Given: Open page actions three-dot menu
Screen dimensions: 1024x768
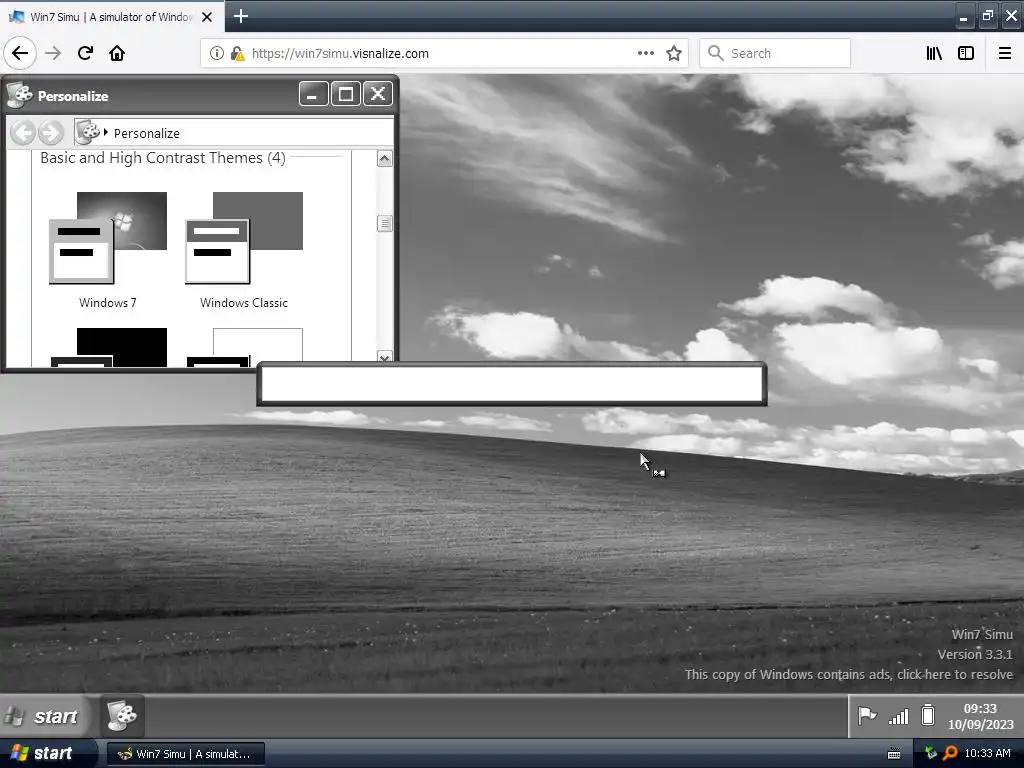Looking at the screenshot, I should click(x=645, y=53).
